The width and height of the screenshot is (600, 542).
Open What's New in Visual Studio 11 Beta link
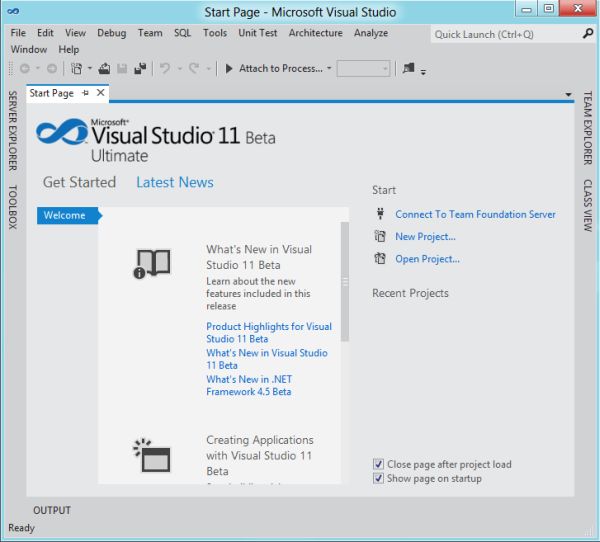[267, 359]
